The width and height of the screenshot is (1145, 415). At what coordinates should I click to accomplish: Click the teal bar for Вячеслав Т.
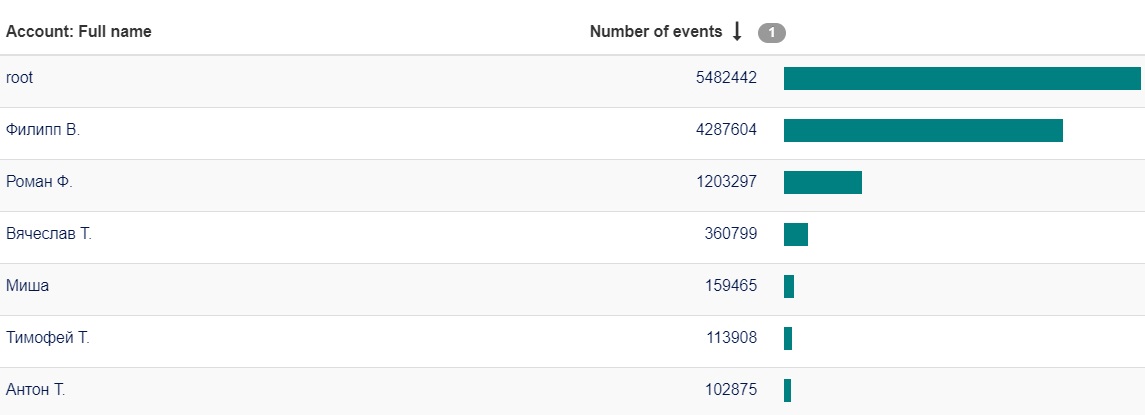coord(796,235)
